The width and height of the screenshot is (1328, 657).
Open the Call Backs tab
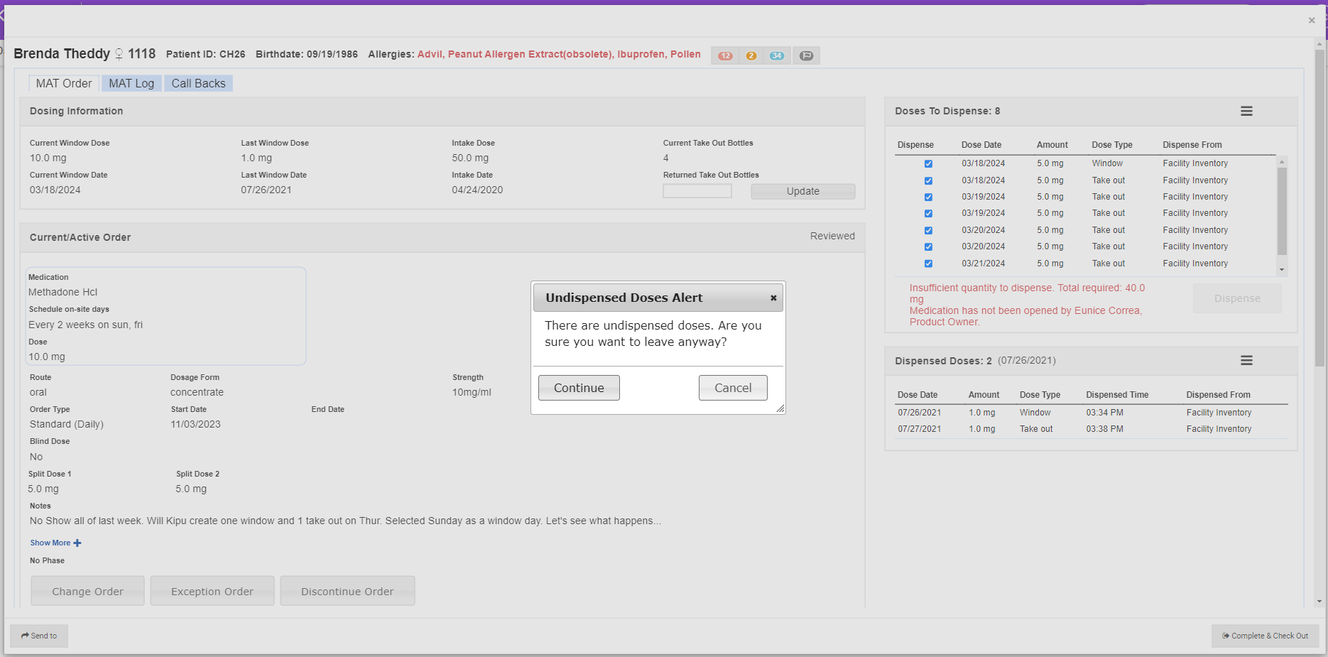click(198, 83)
